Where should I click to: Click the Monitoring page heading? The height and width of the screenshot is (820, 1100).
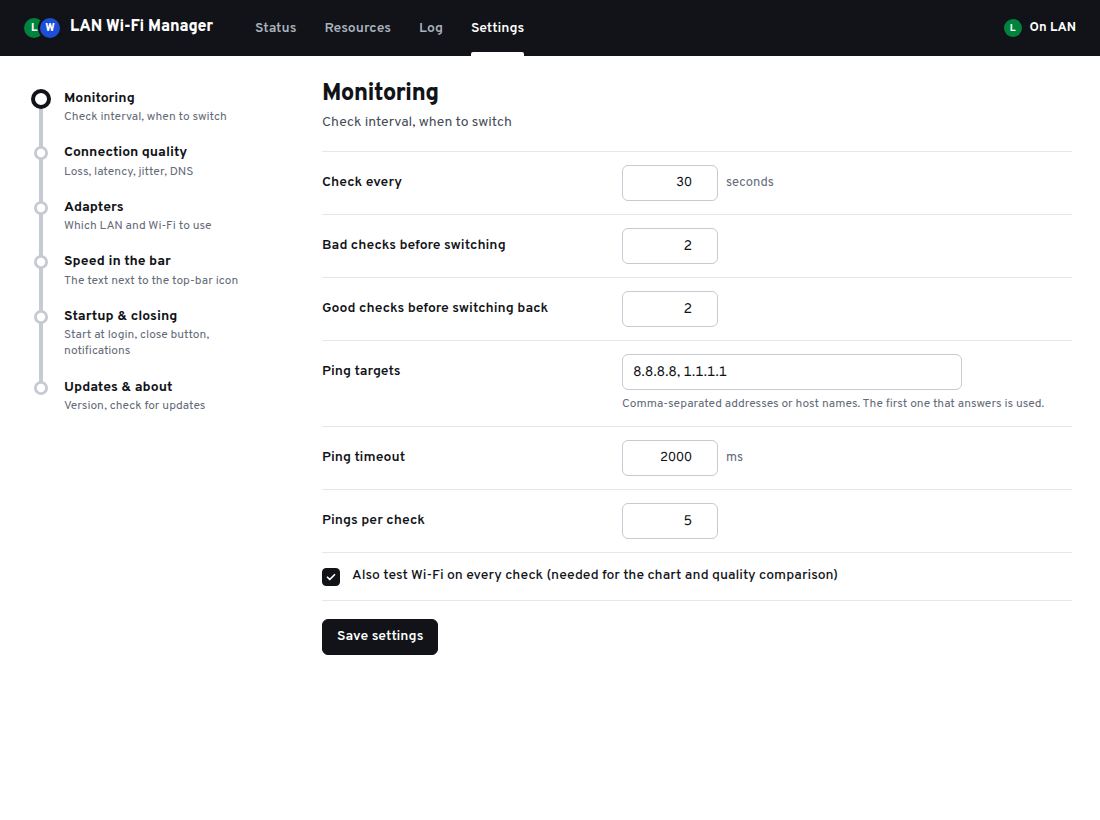[380, 92]
